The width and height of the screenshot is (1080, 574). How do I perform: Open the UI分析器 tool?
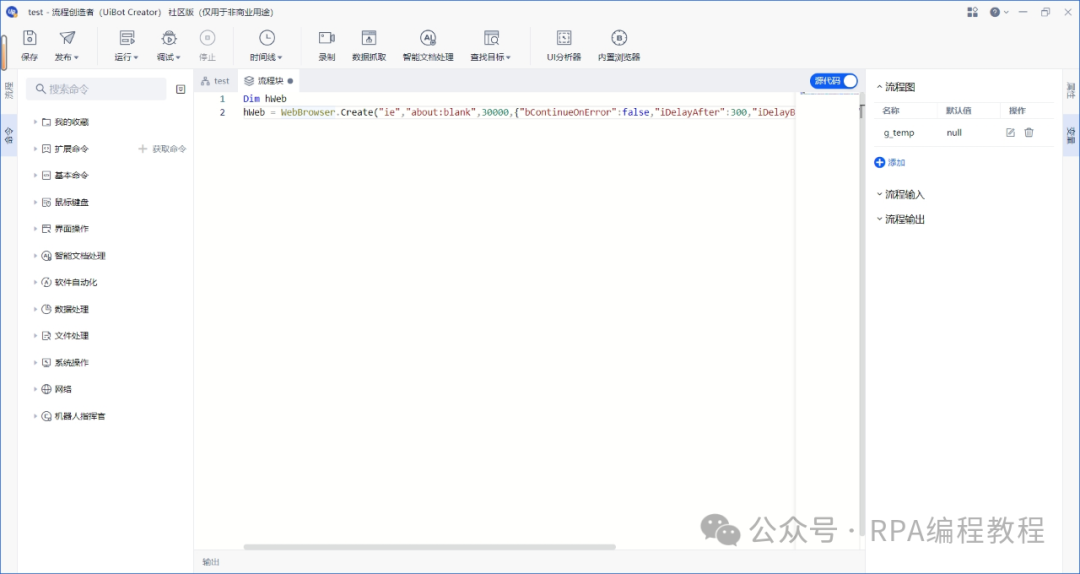point(564,38)
